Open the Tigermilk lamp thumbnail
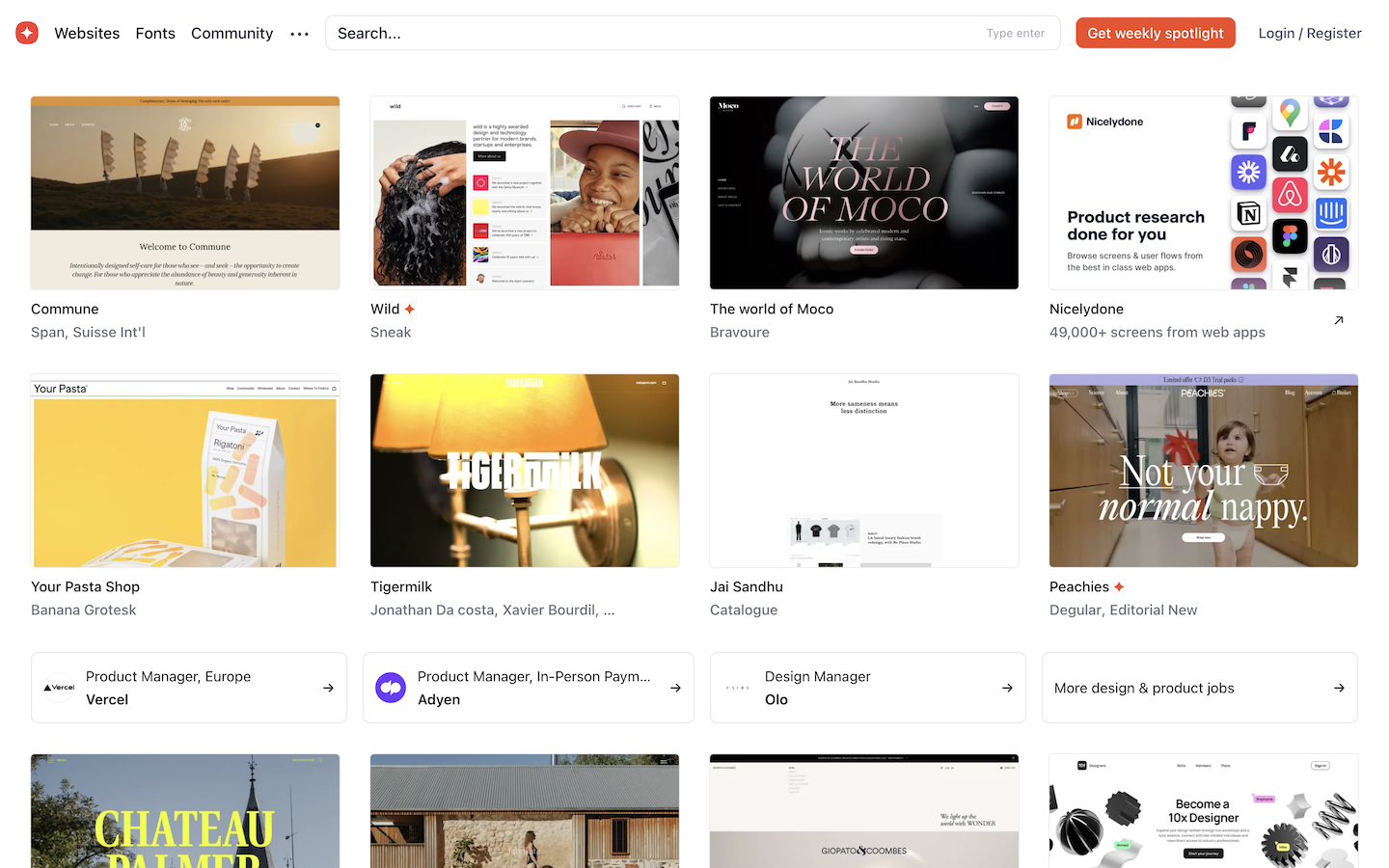1389x868 pixels. coord(525,471)
